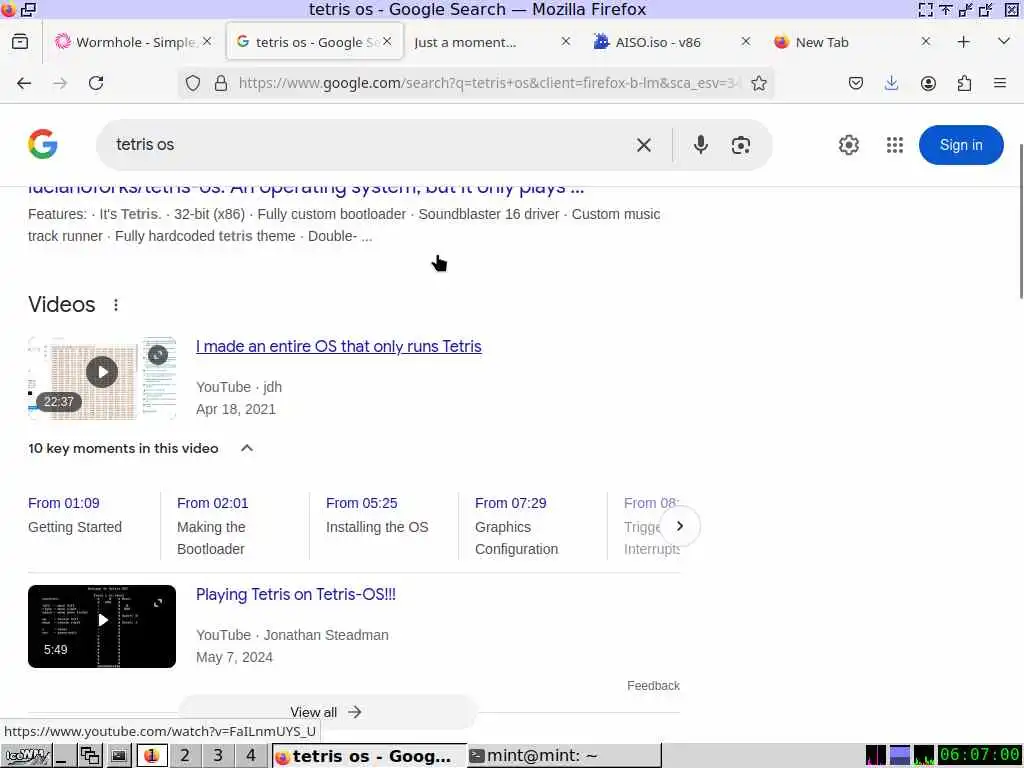Jump to From 07:29 Graphics Configuration
The image size is (1024, 768).
(516, 526)
